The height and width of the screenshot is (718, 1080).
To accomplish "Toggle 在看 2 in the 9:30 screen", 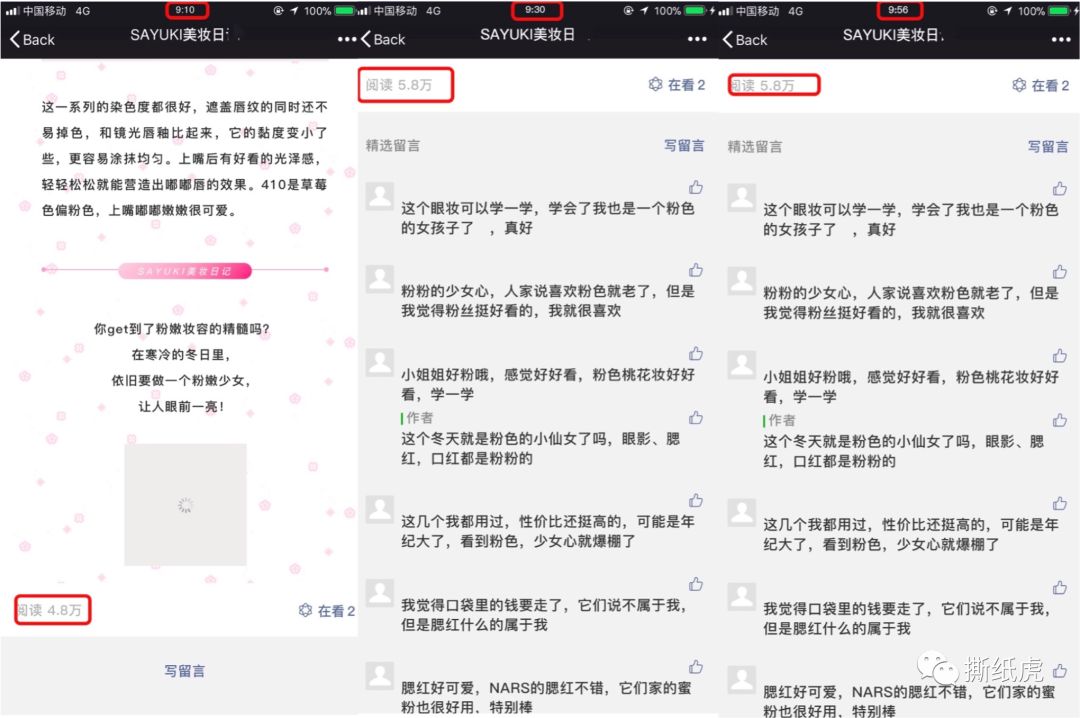I will pos(677,85).
